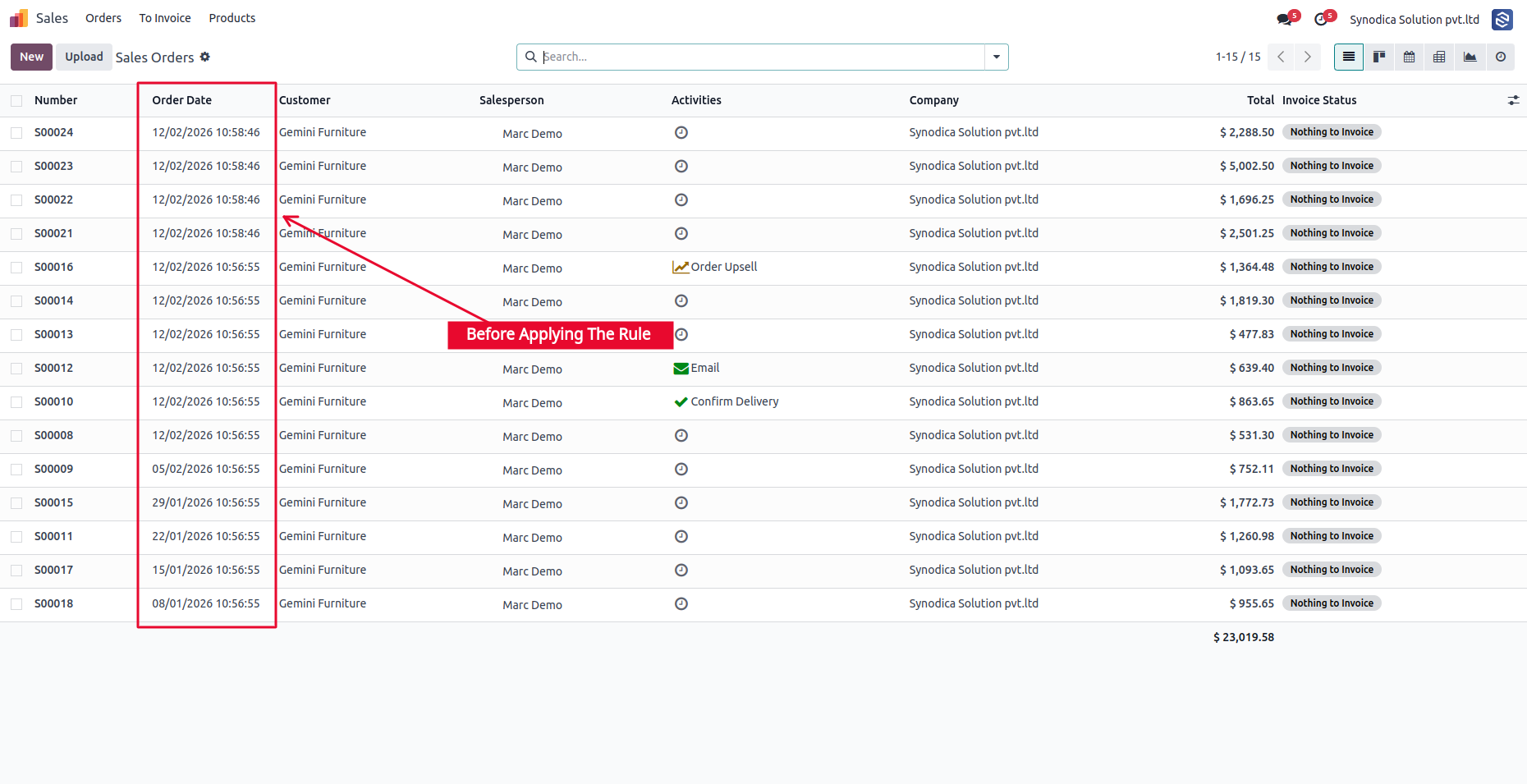The width and height of the screenshot is (1527, 784).
Task: Click the Upload button
Action: coord(85,57)
